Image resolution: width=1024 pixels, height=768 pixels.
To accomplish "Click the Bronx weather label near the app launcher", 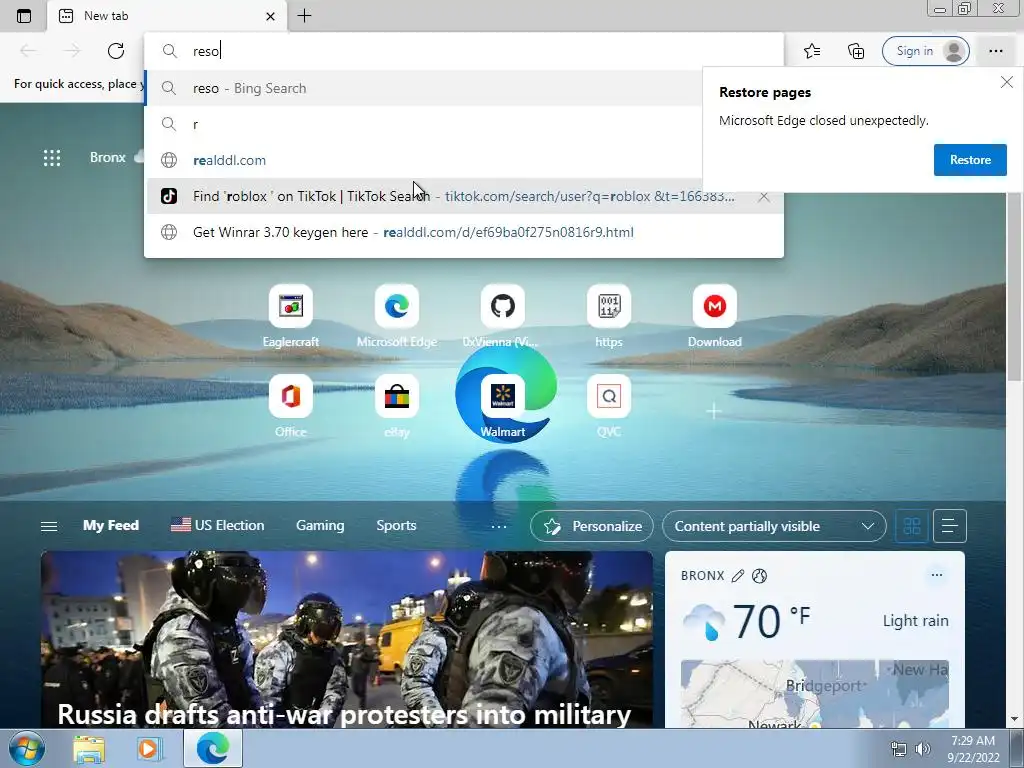I will pyautogui.click(x=108, y=157).
